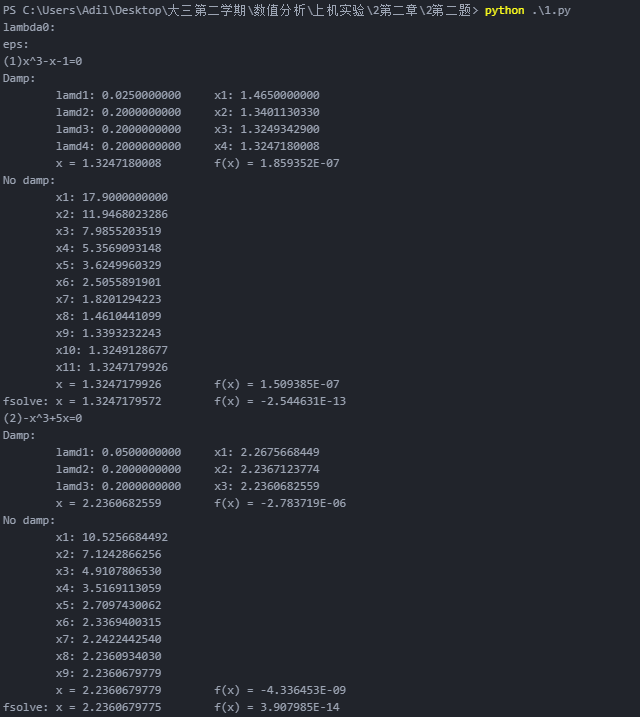Click the PowerShell prompt path text

coord(240,11)
